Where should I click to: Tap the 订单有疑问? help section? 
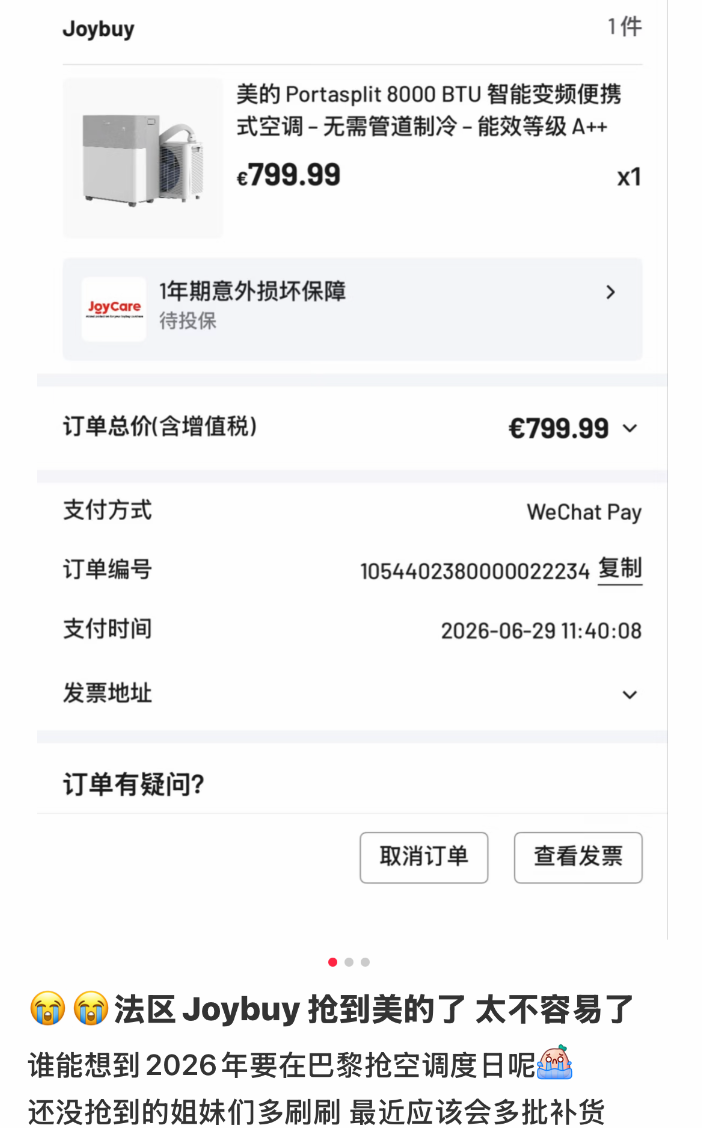[134, 784]
